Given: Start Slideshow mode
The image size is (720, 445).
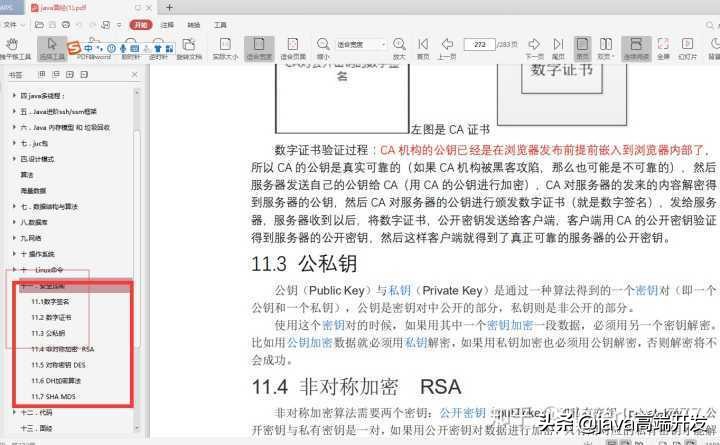Looking at the screenshot, I should click(x=687, y=48).
